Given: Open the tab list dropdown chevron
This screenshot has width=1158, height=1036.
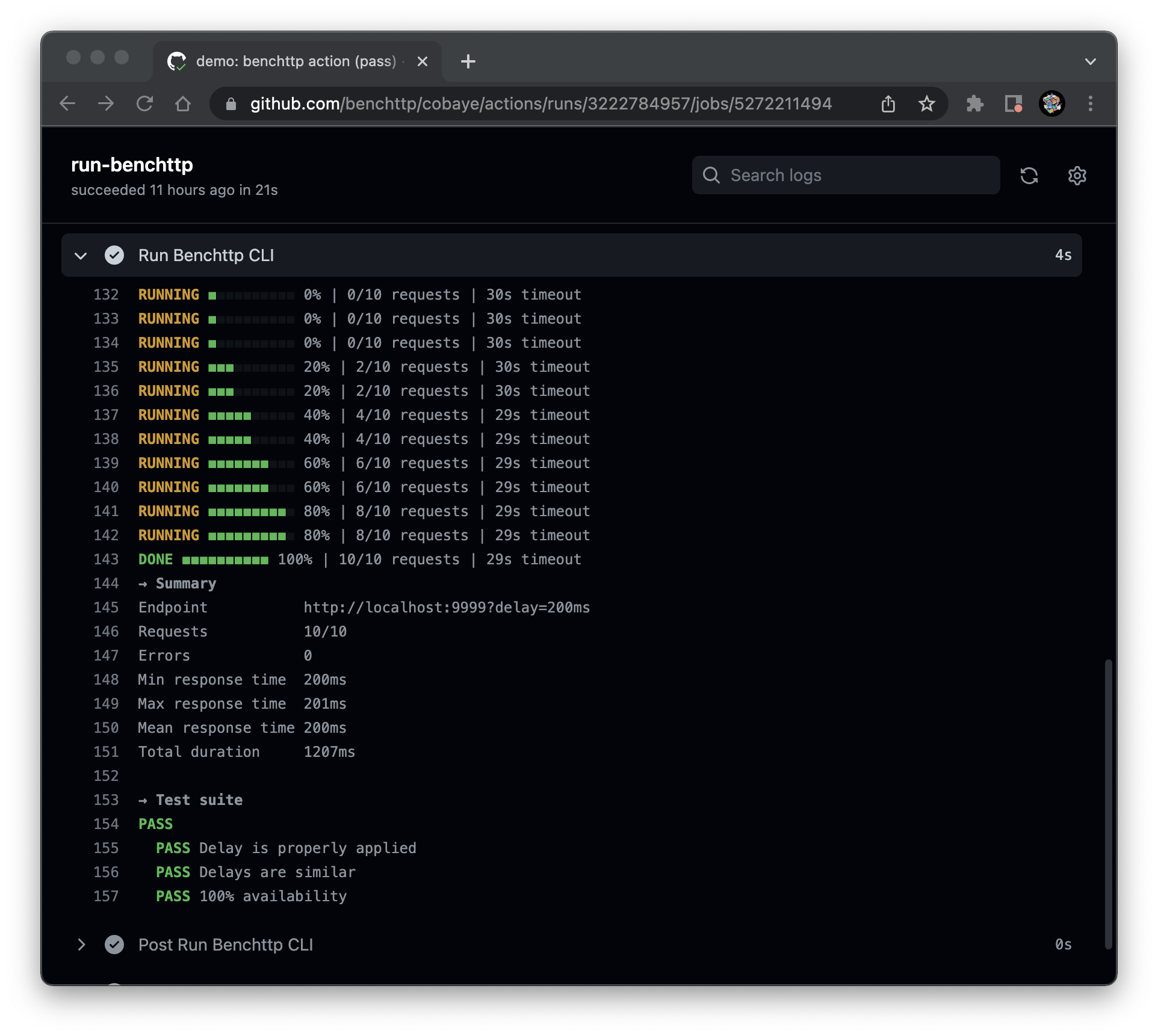Looking at the screenshot, I should [x=1090, y=61].
